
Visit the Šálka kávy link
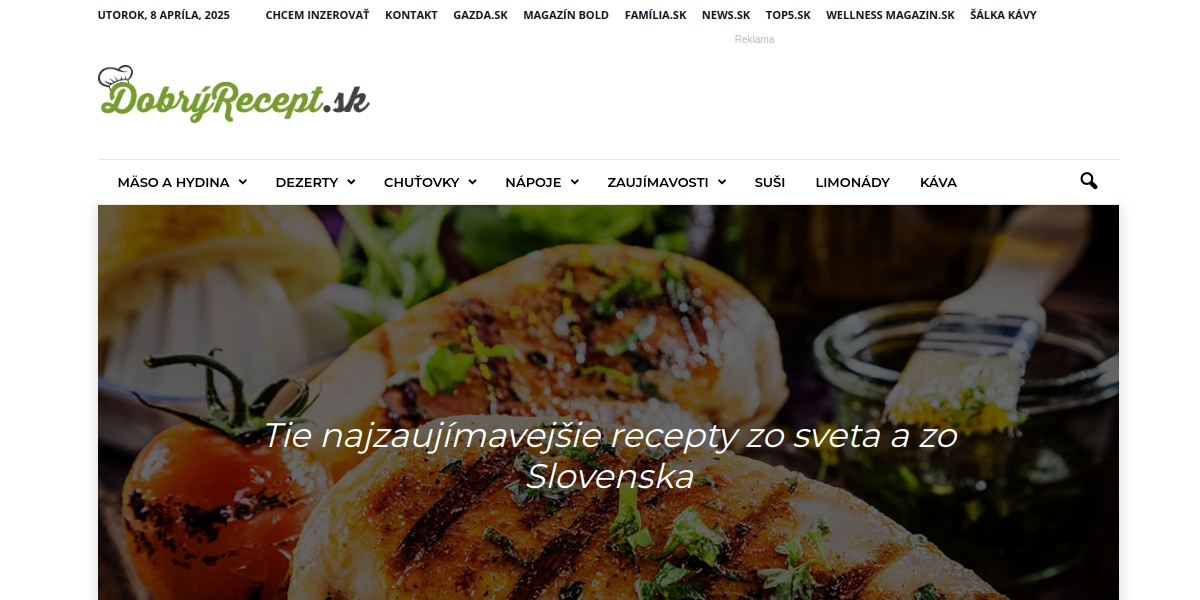(1003, 15)
